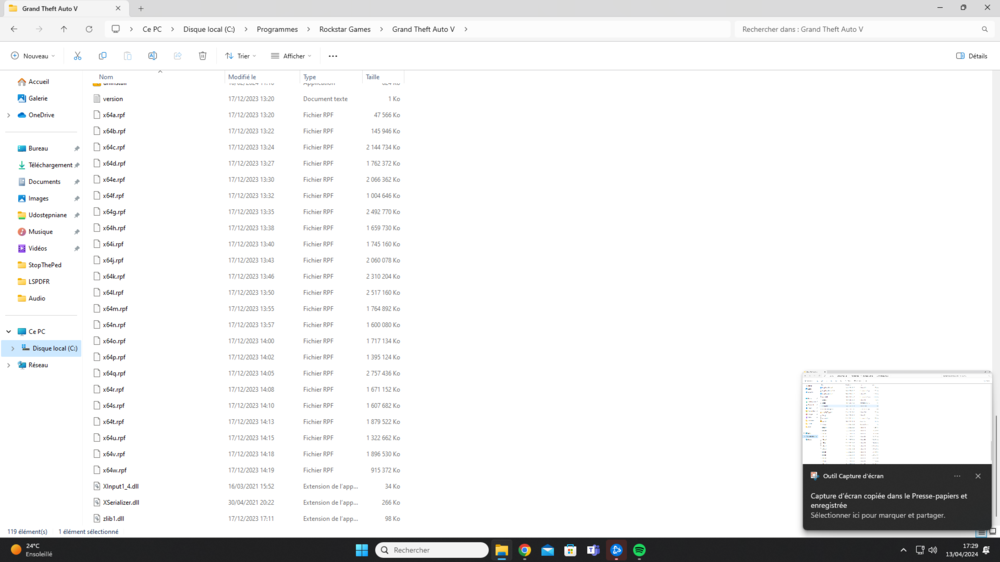The image size is (1000, 562).
Task: Collapse the Ce PC tree node
Action: (x=9, y=332)
